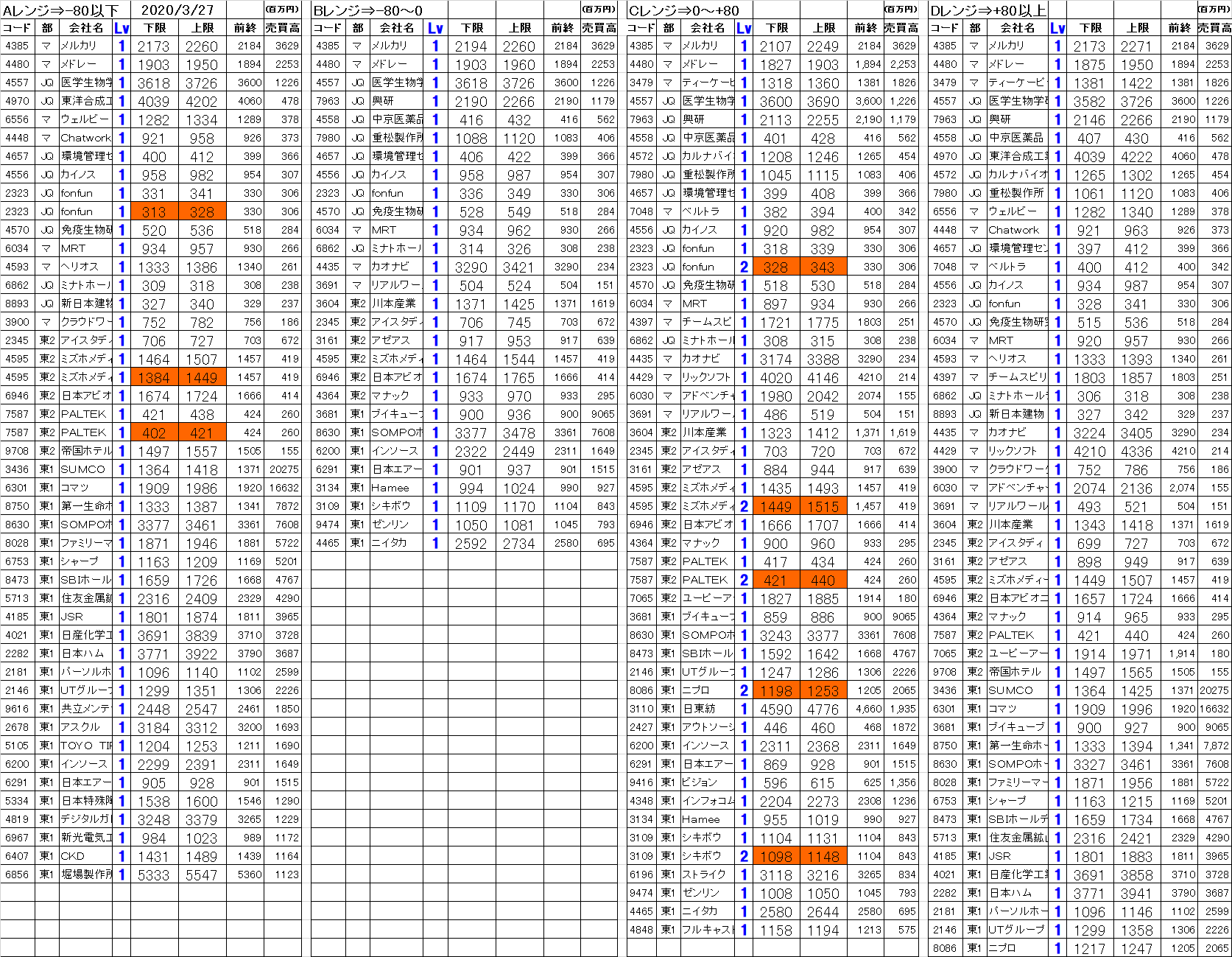Viewport: 1232px width, 957px height.
Task: Click the upper limit value '3216'
Action: point(823,875)
